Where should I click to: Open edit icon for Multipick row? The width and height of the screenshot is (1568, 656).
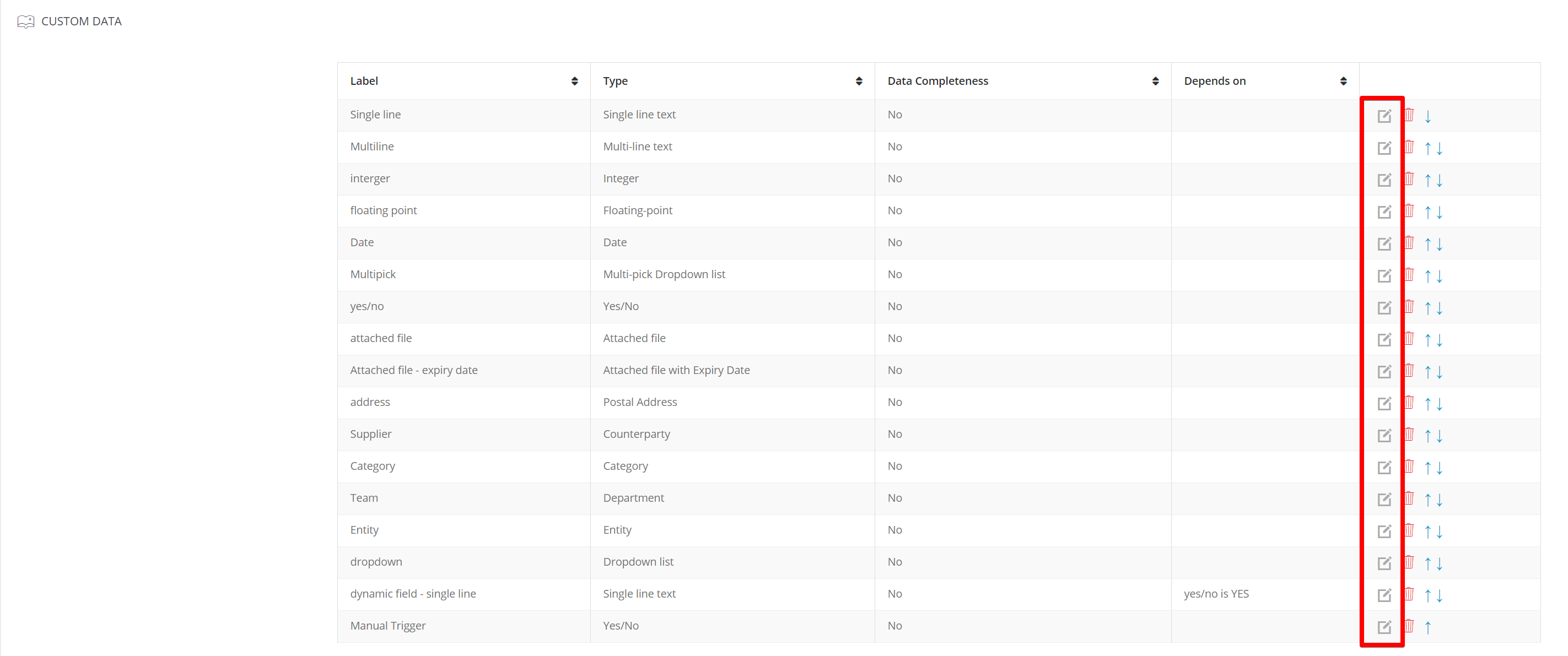(x=1384, y=275)
